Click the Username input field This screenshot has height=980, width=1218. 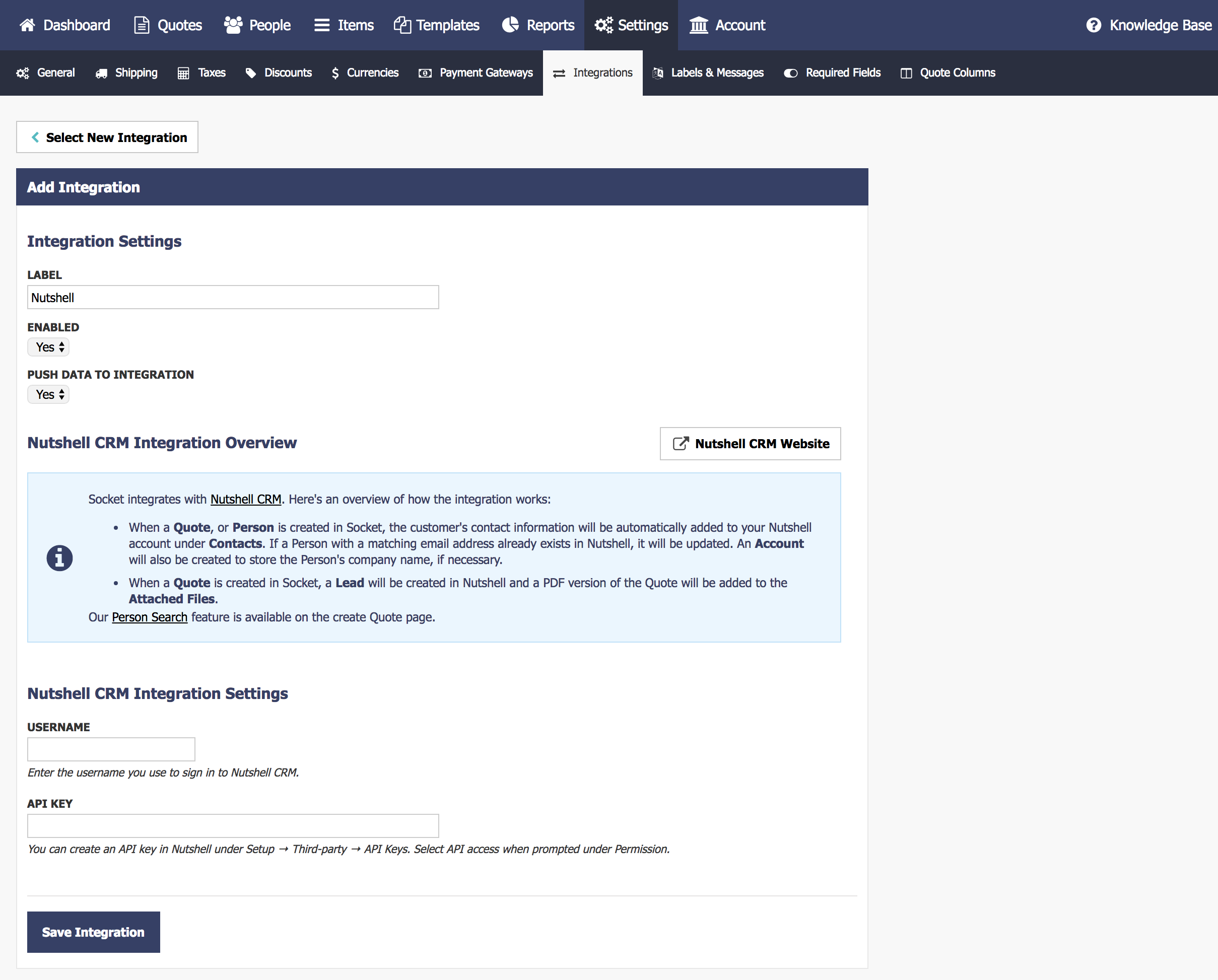click(111, 749)
